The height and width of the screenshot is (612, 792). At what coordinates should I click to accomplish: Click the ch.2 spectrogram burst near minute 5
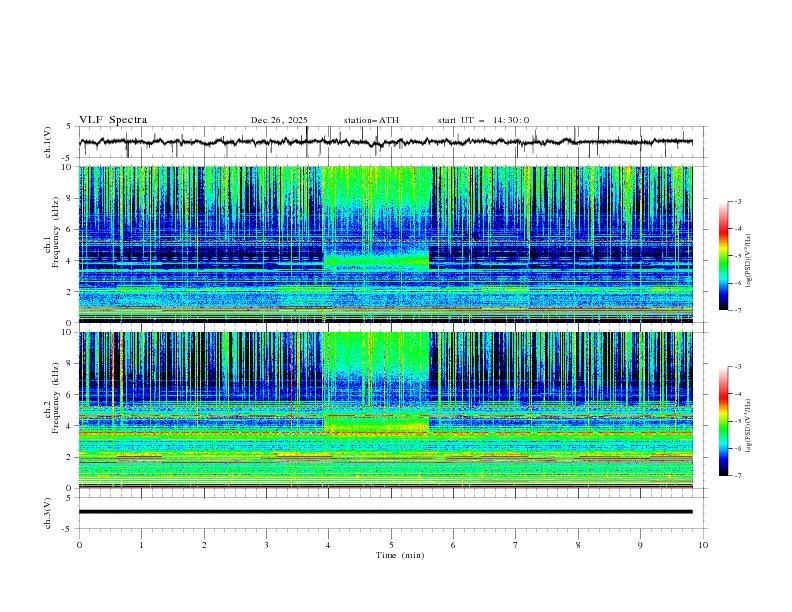click(376, 382)
